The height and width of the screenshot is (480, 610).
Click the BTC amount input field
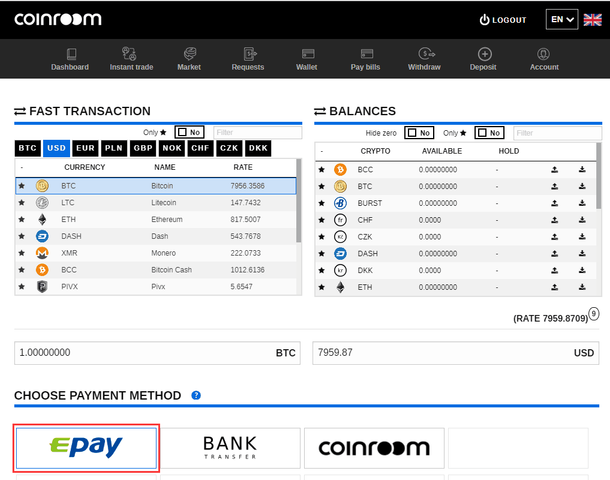click(157, 353)
